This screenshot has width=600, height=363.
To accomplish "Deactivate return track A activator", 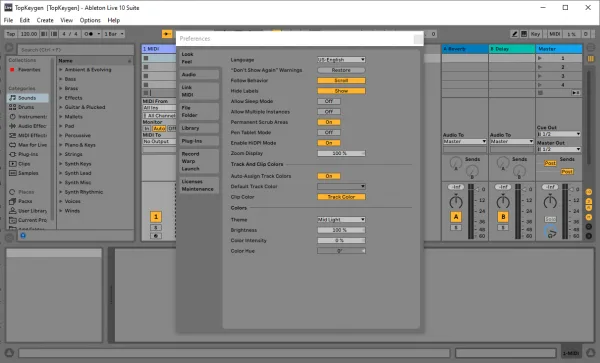I will pos(456,217).
